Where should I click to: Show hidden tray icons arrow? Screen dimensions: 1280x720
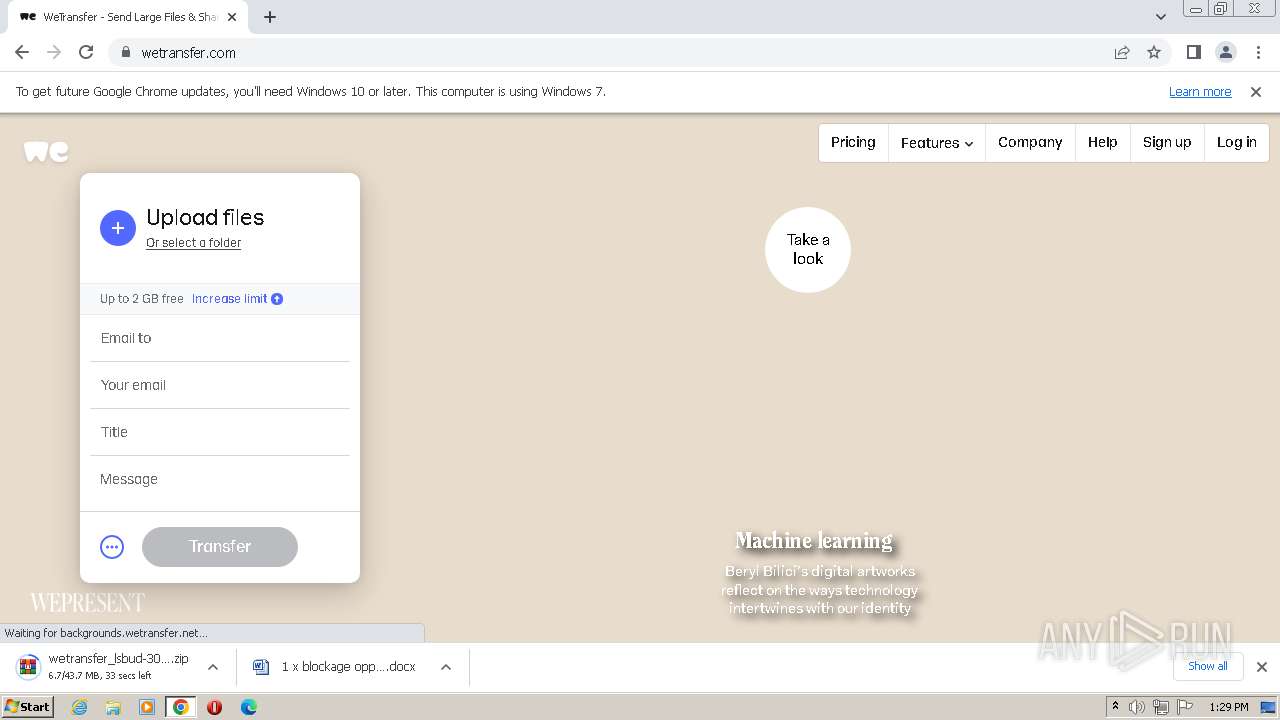tap(1115, 706)
